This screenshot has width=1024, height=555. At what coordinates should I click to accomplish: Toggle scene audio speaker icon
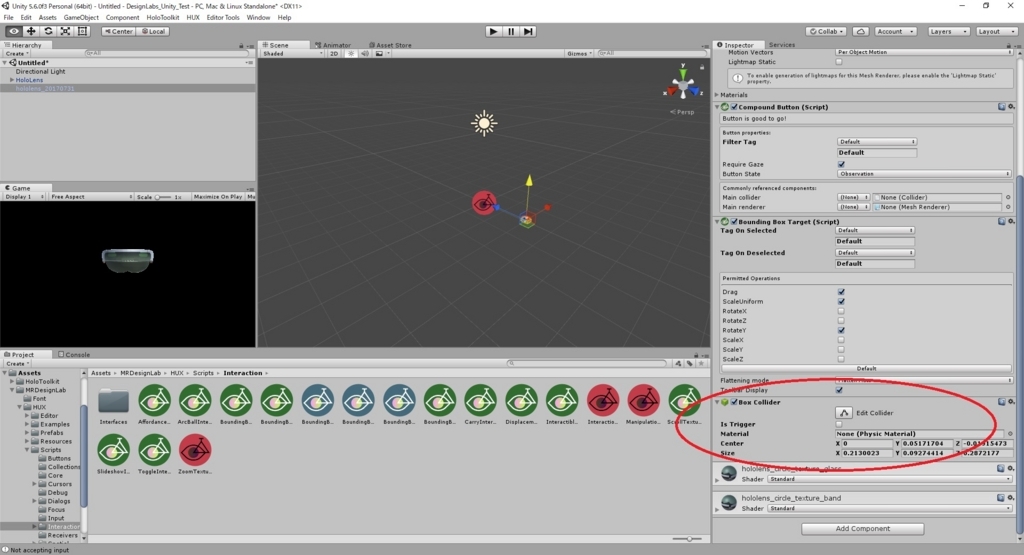[365, 54]
